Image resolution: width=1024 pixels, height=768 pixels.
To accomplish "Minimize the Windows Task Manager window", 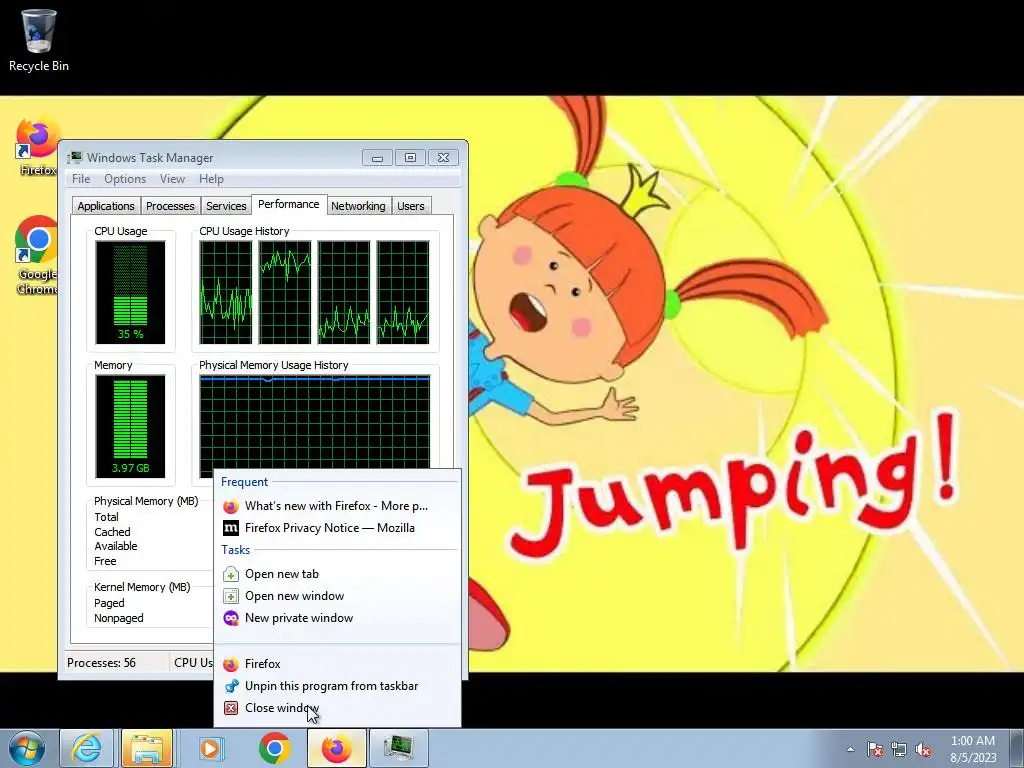I will 377,157.
